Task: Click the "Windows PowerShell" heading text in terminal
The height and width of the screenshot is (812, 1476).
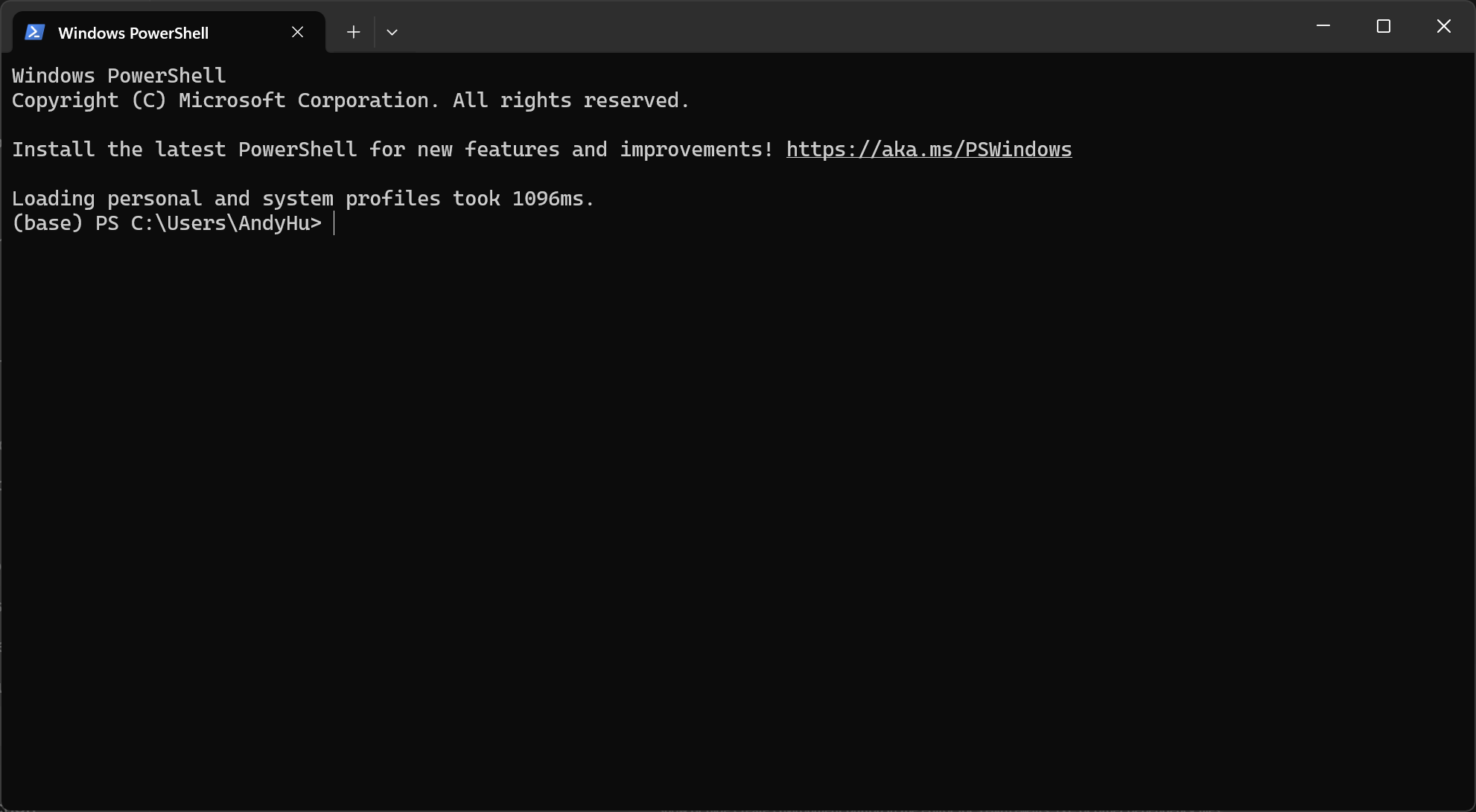Action: (119, 76)
